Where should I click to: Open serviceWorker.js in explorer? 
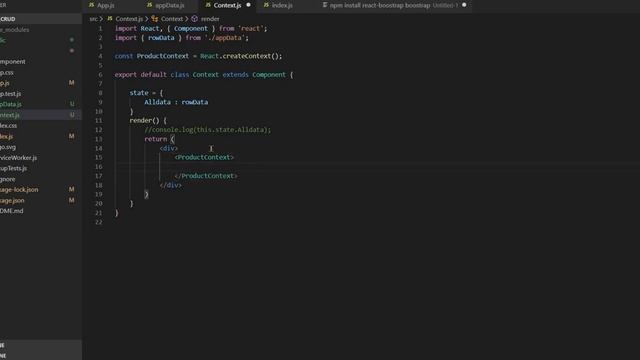pos(41,158)
